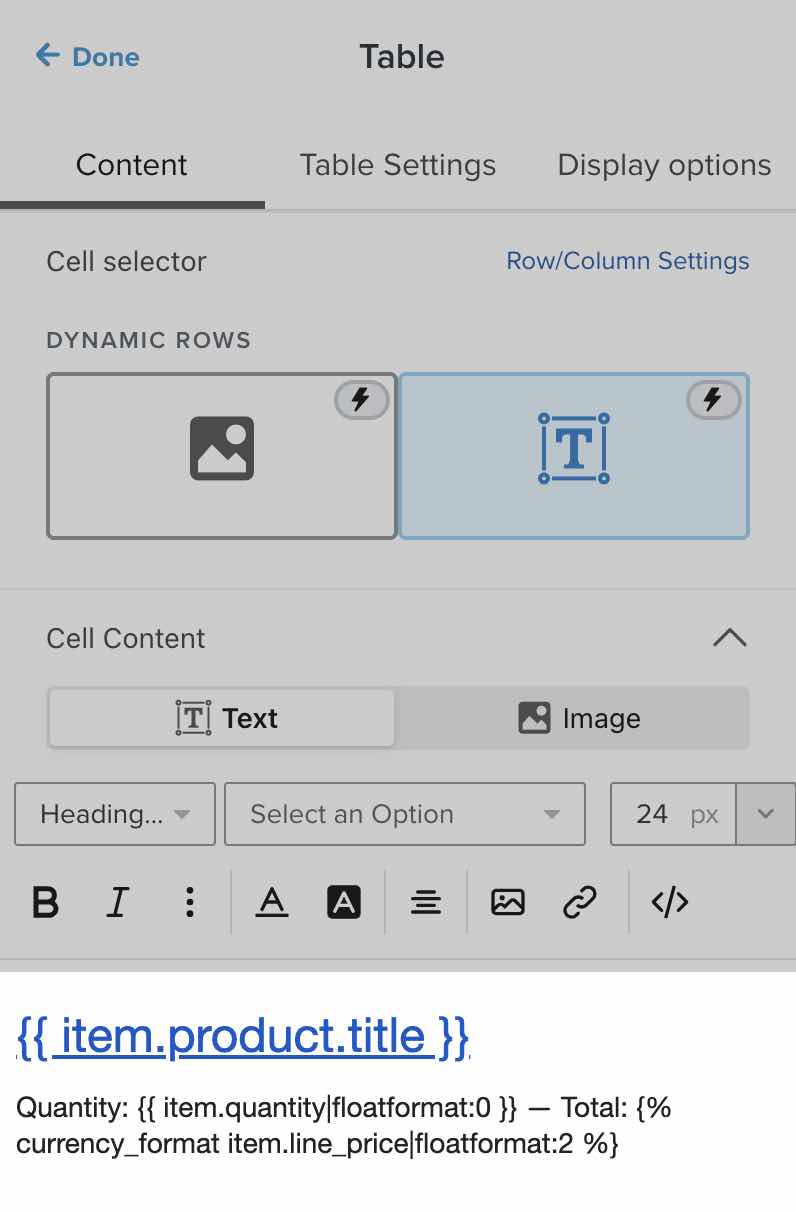Viewport: 796px width, 1212px height.
Task: Open the Heading style dropdown
Action: tap(115, 814)
